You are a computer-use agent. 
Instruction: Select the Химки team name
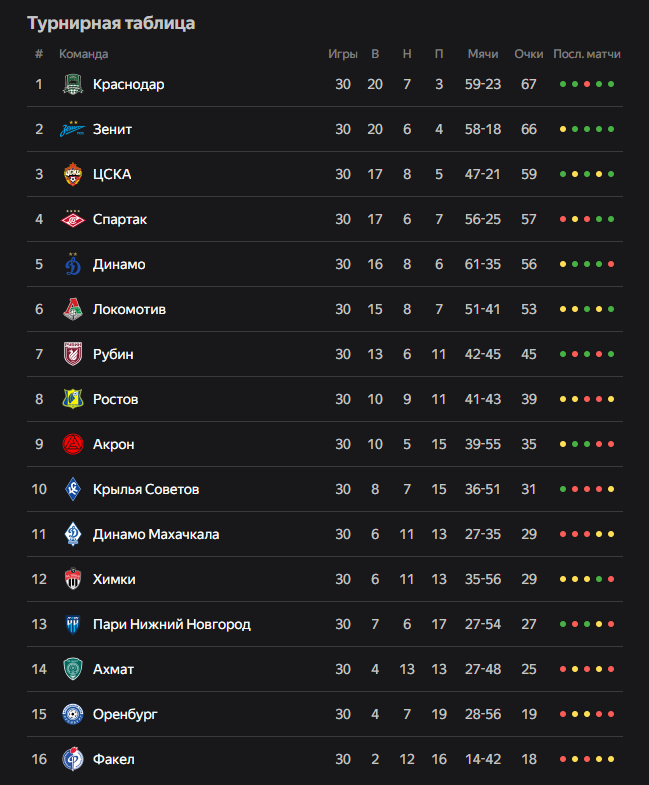114,579
